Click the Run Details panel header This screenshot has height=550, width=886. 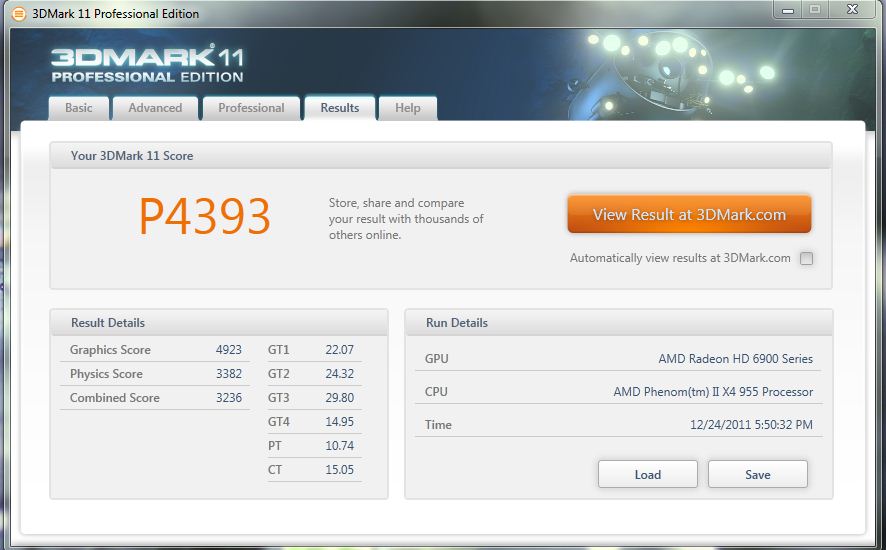(619, 323)
